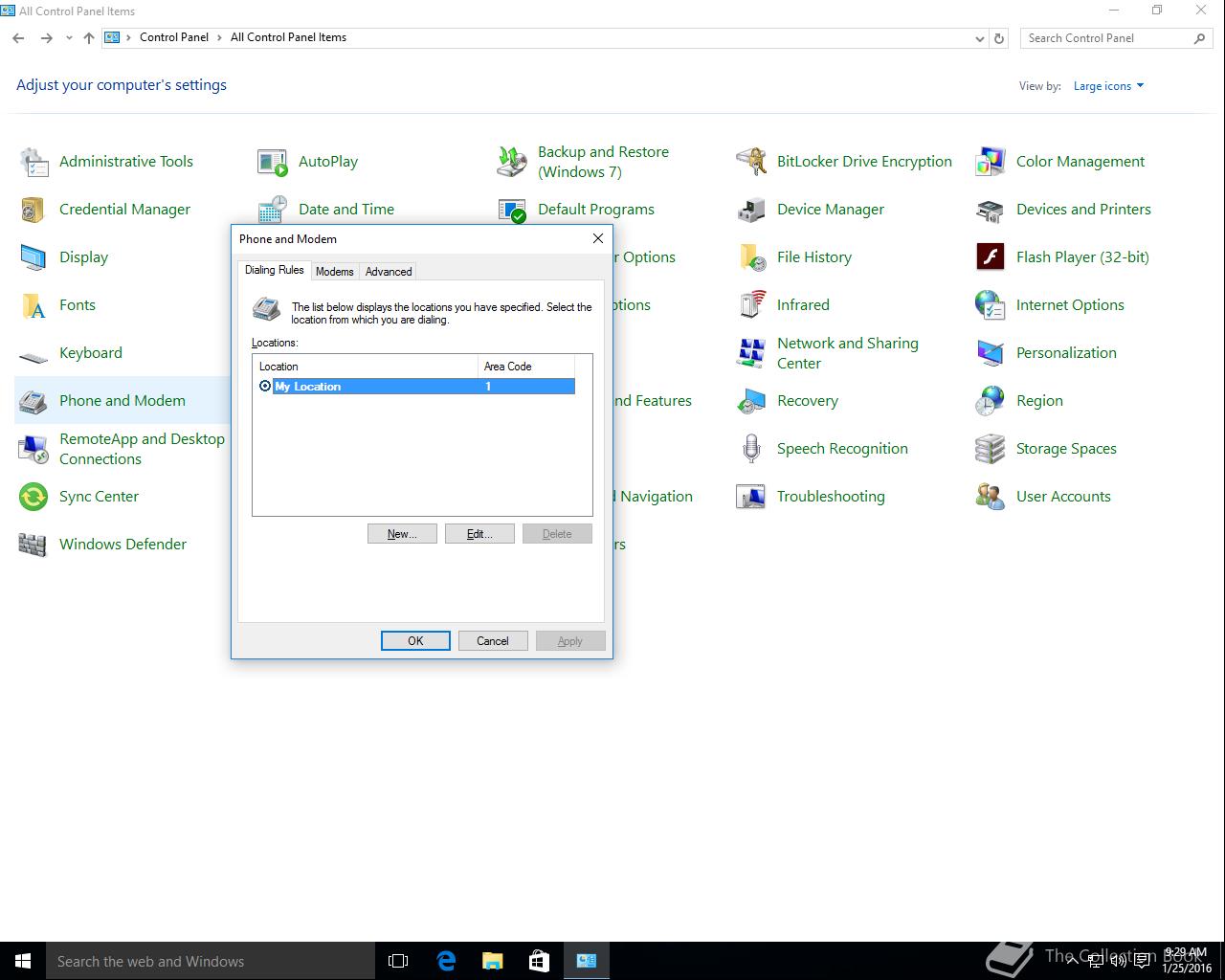Click the Phone and Modem icon in list
The width and height of the screenshot is (1225, 980).
pos(33,401)
